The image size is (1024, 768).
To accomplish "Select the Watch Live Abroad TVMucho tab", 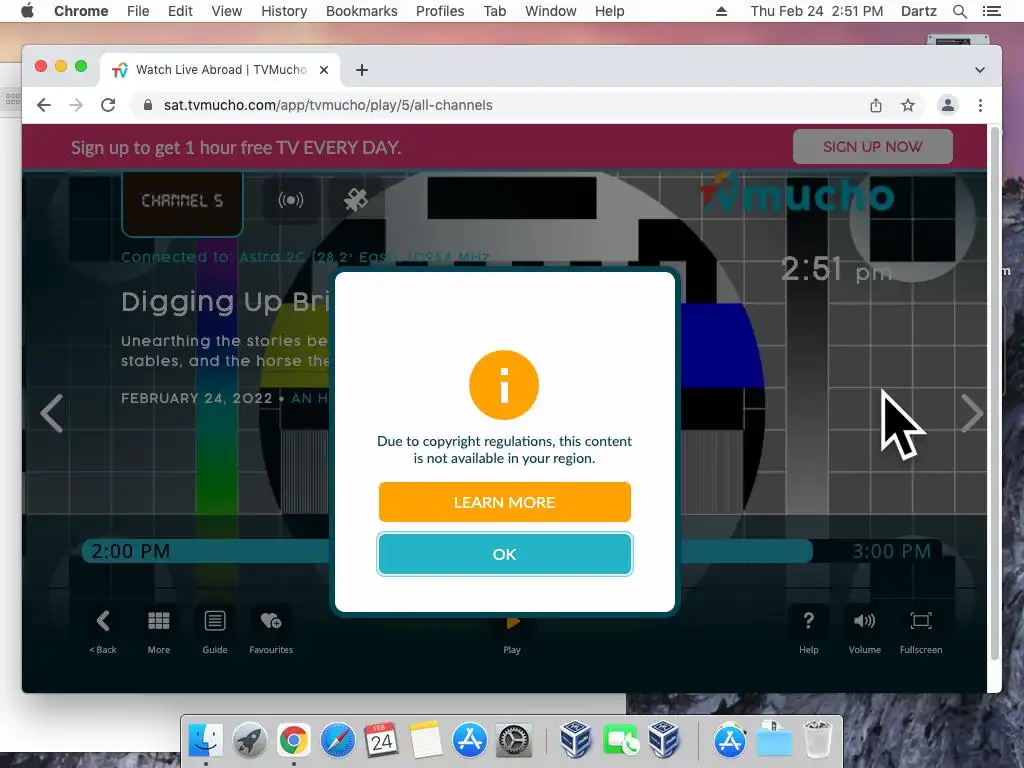I will point(220,70).
